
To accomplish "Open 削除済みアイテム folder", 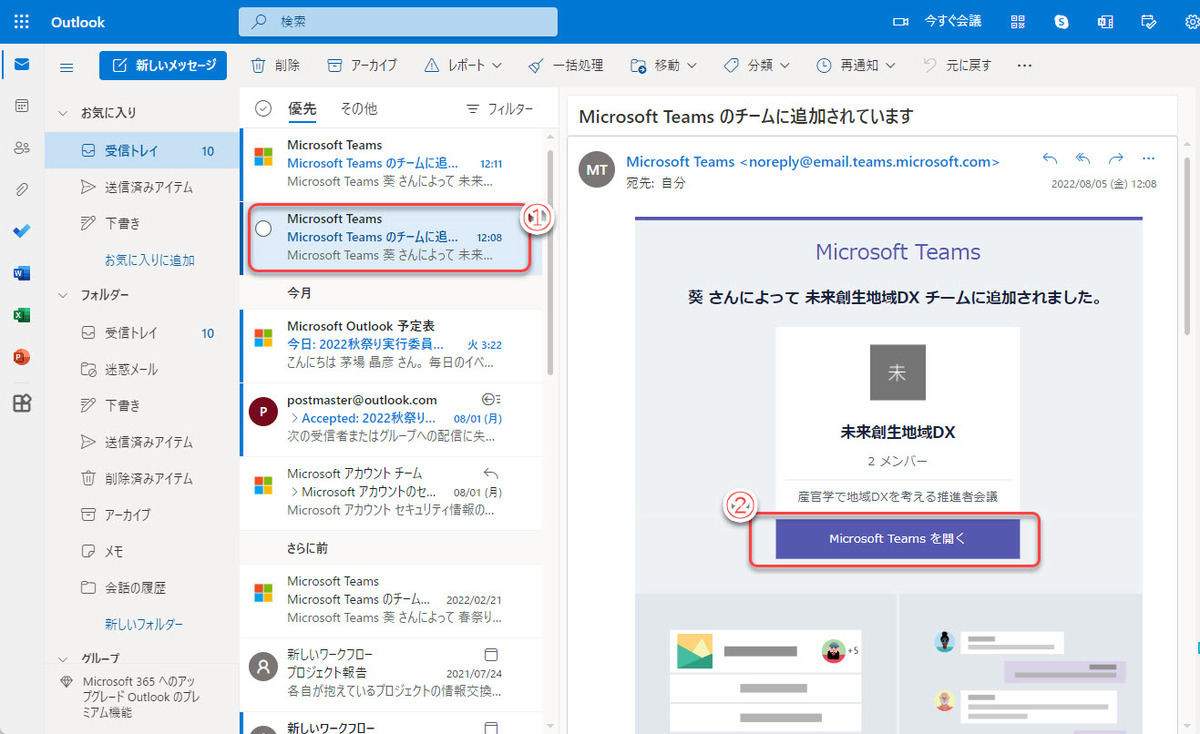I will pos(142,478).
